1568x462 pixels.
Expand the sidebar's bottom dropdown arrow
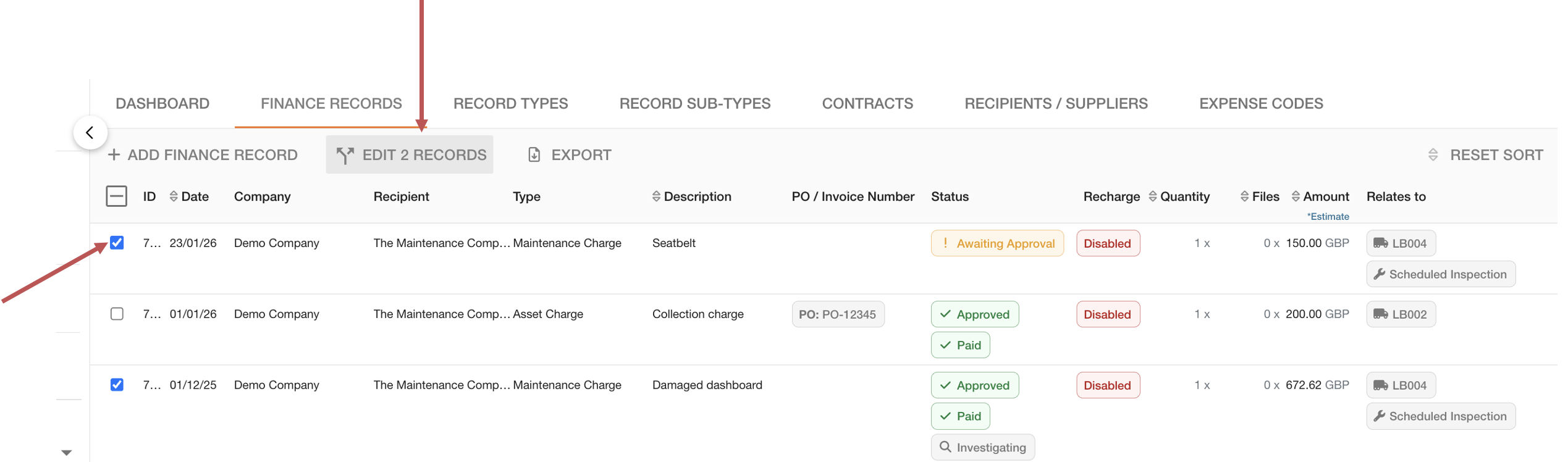[x=67, y=453]
